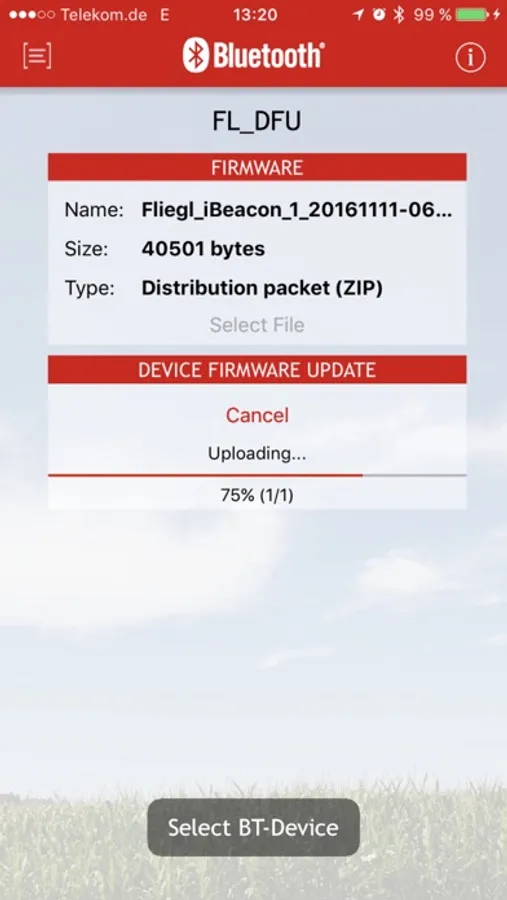This screenshot has height=900, width=507.
Task: Tap the Select BT-Device button
Action: 253,827
